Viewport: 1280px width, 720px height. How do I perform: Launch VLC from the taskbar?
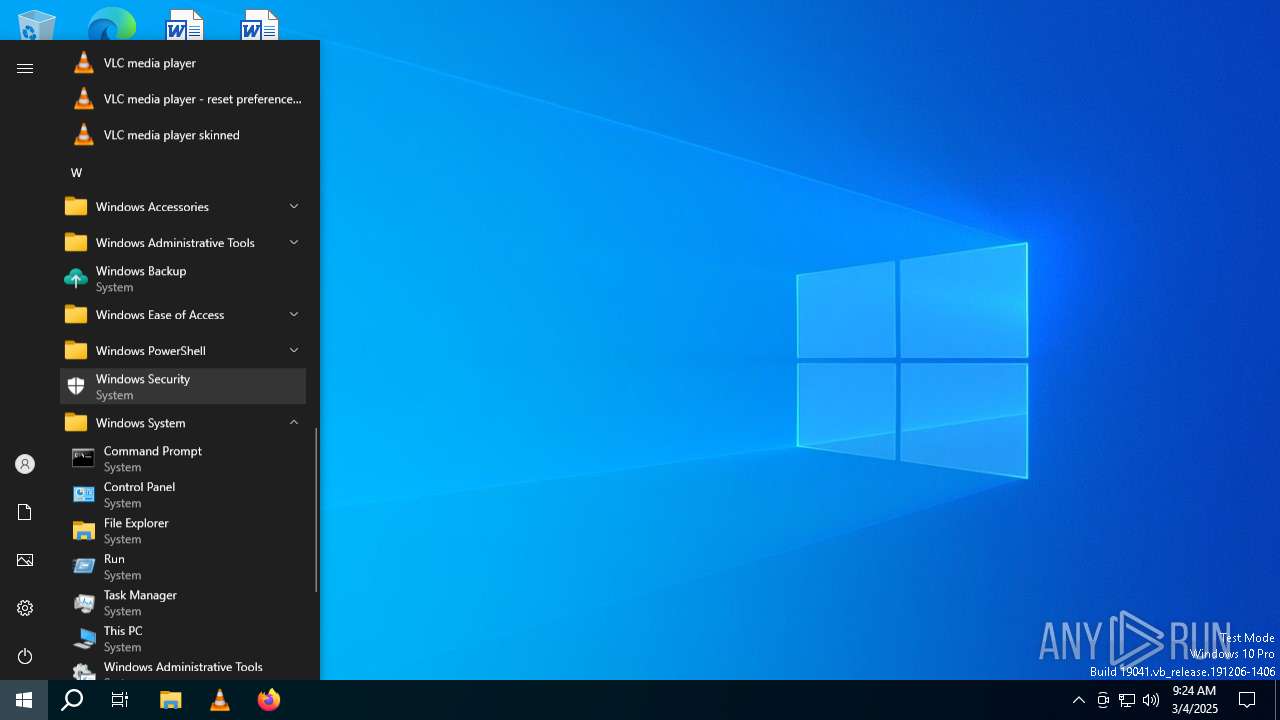point(220,700)
